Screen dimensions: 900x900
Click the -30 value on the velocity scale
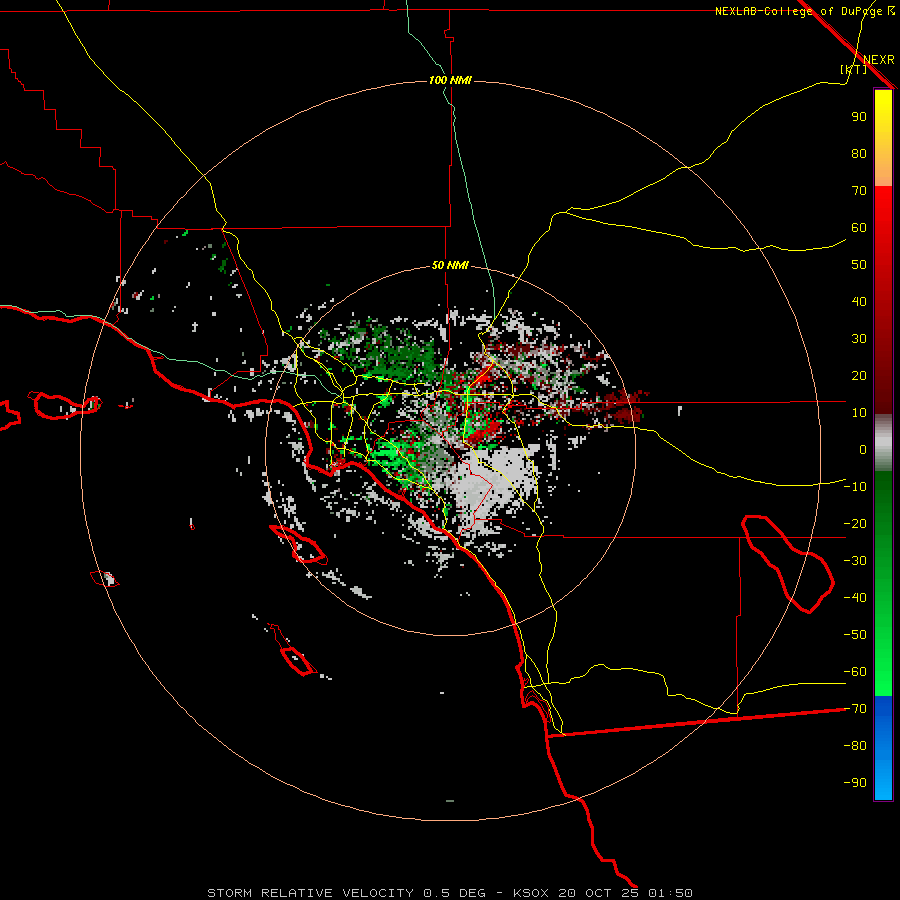pyautogui.click(x=855, y=561)
